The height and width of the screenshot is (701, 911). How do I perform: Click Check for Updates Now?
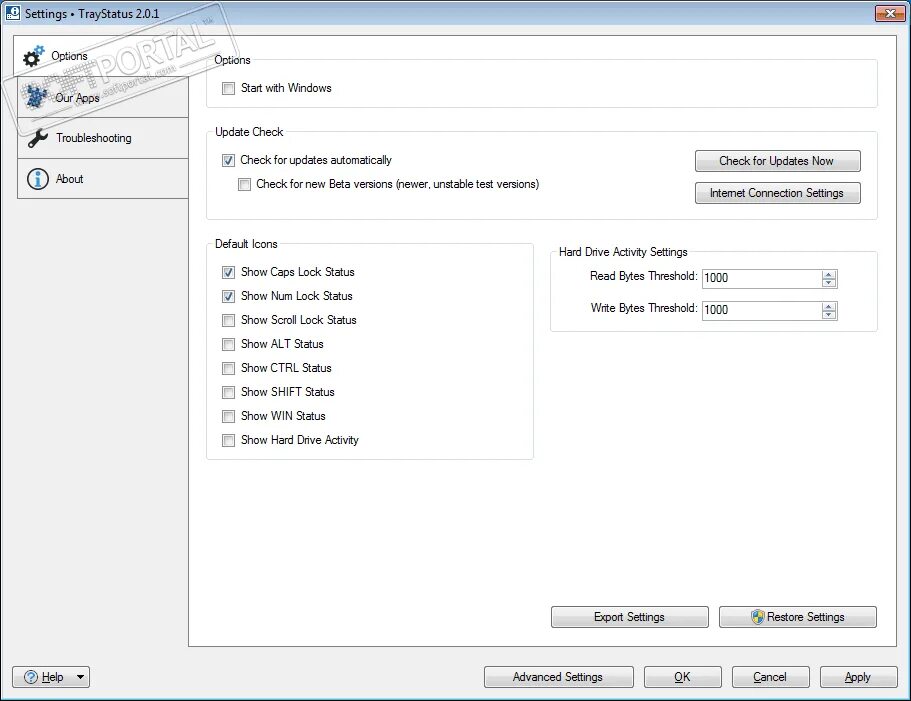(777, 161)
